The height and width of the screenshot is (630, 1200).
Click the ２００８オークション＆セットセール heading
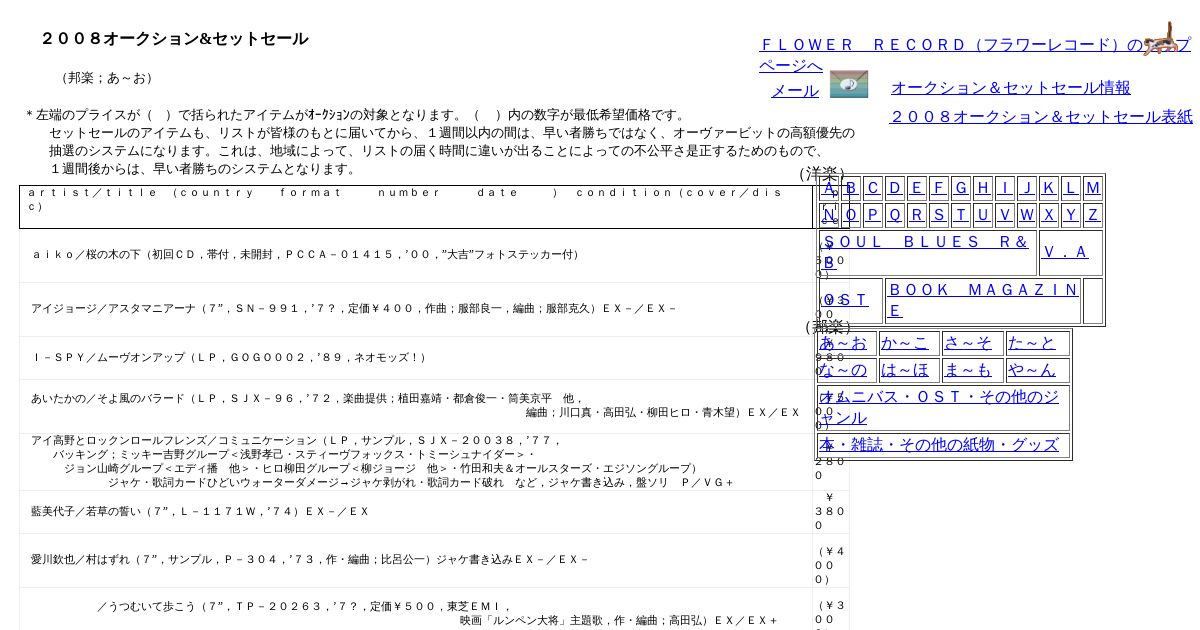click(x=174, y=39)
